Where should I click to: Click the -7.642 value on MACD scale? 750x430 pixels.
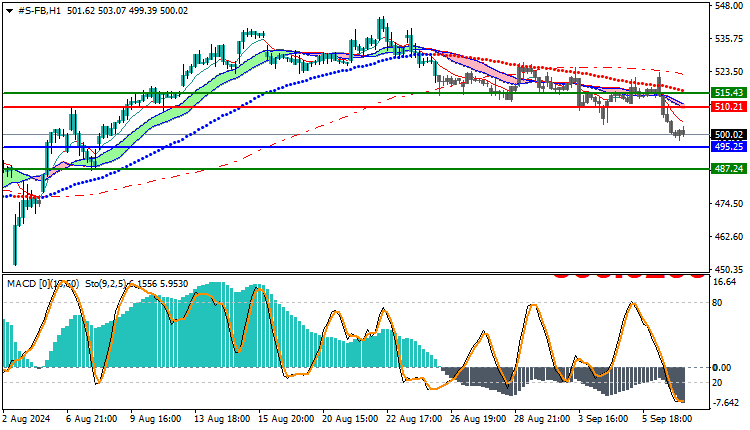(727, 403)
